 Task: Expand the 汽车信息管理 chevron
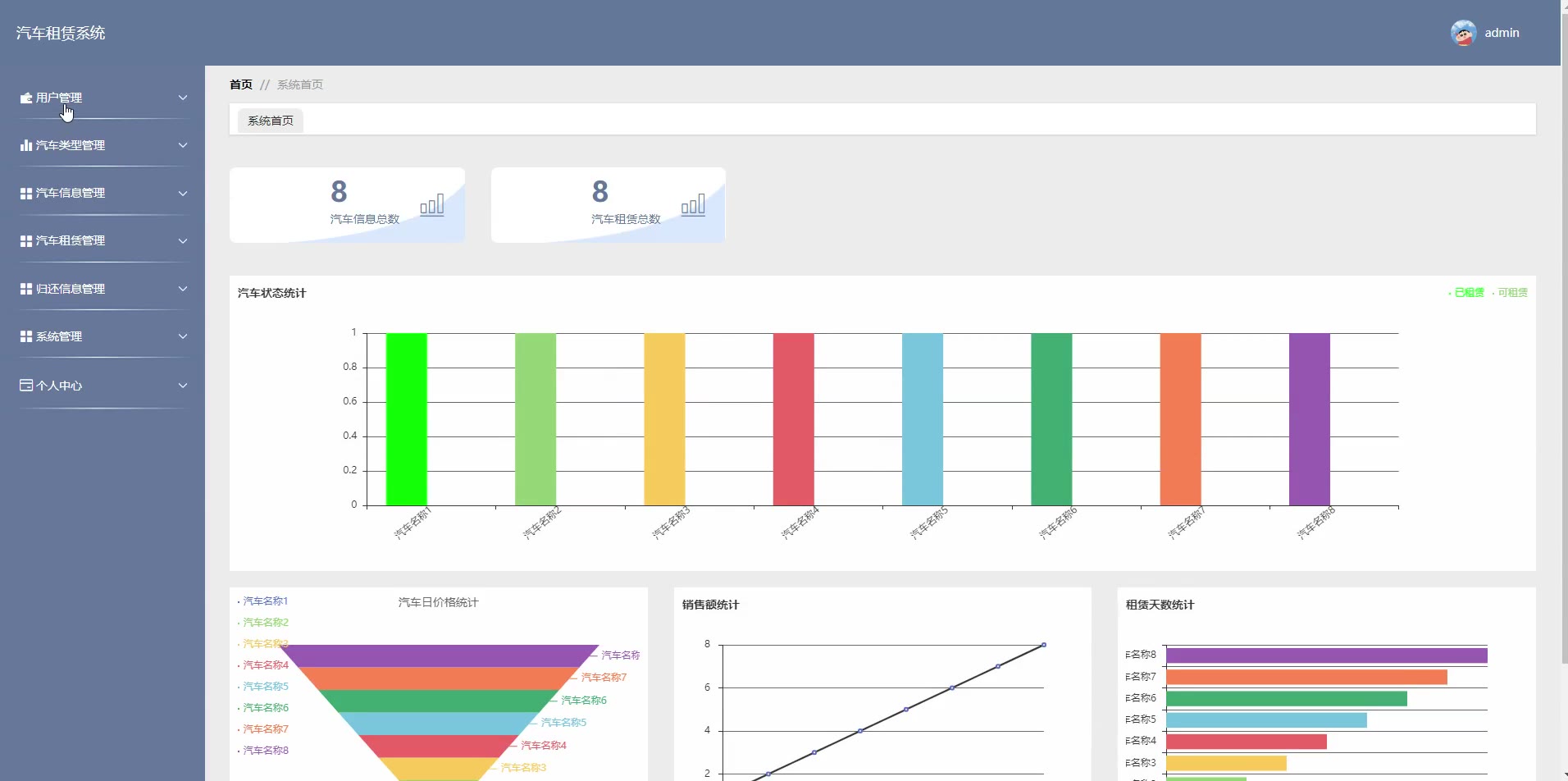point(183,193)
